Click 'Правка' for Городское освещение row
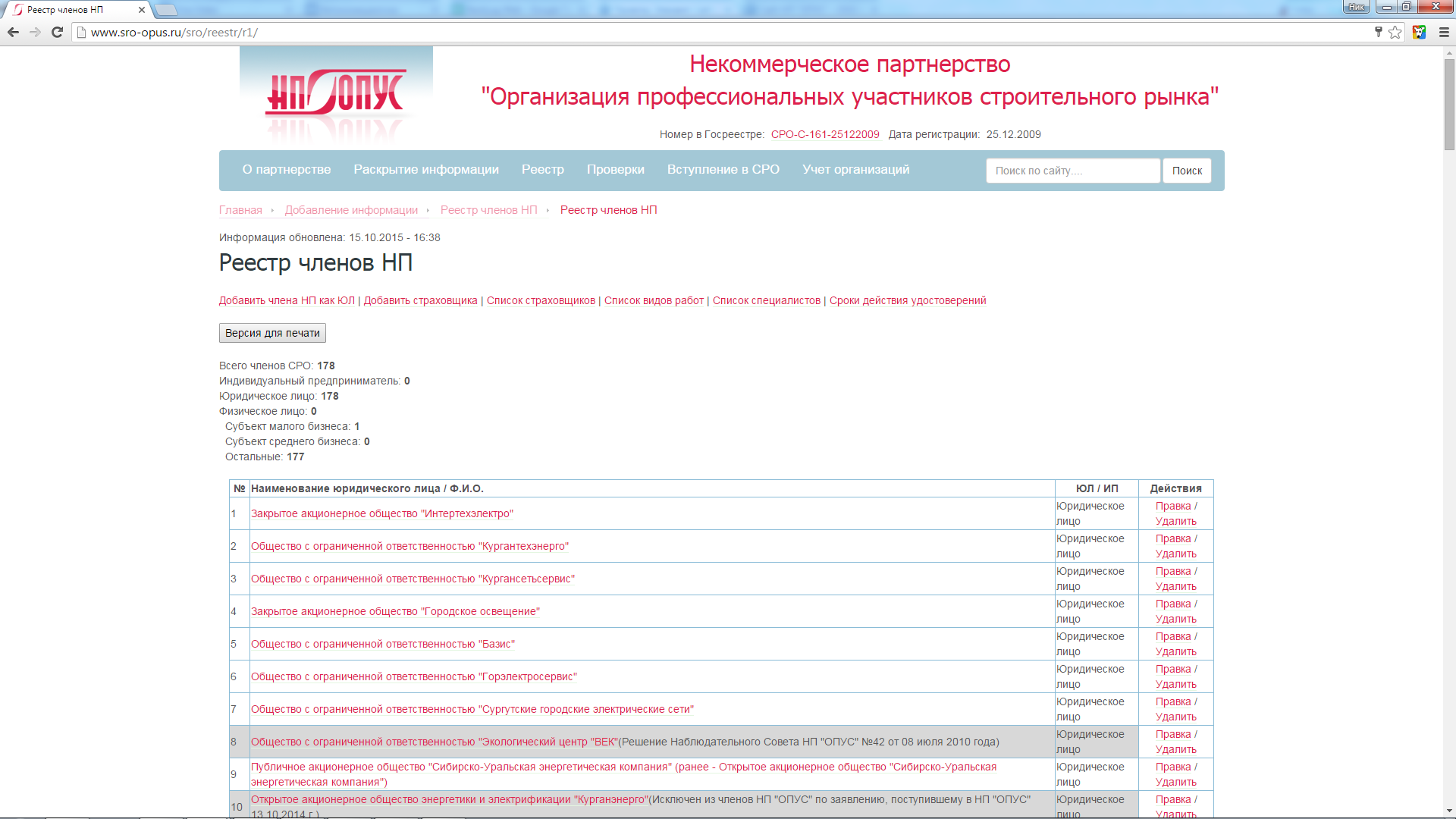Viewport: 1456px width, 819px height. [x=1173, y=604]
